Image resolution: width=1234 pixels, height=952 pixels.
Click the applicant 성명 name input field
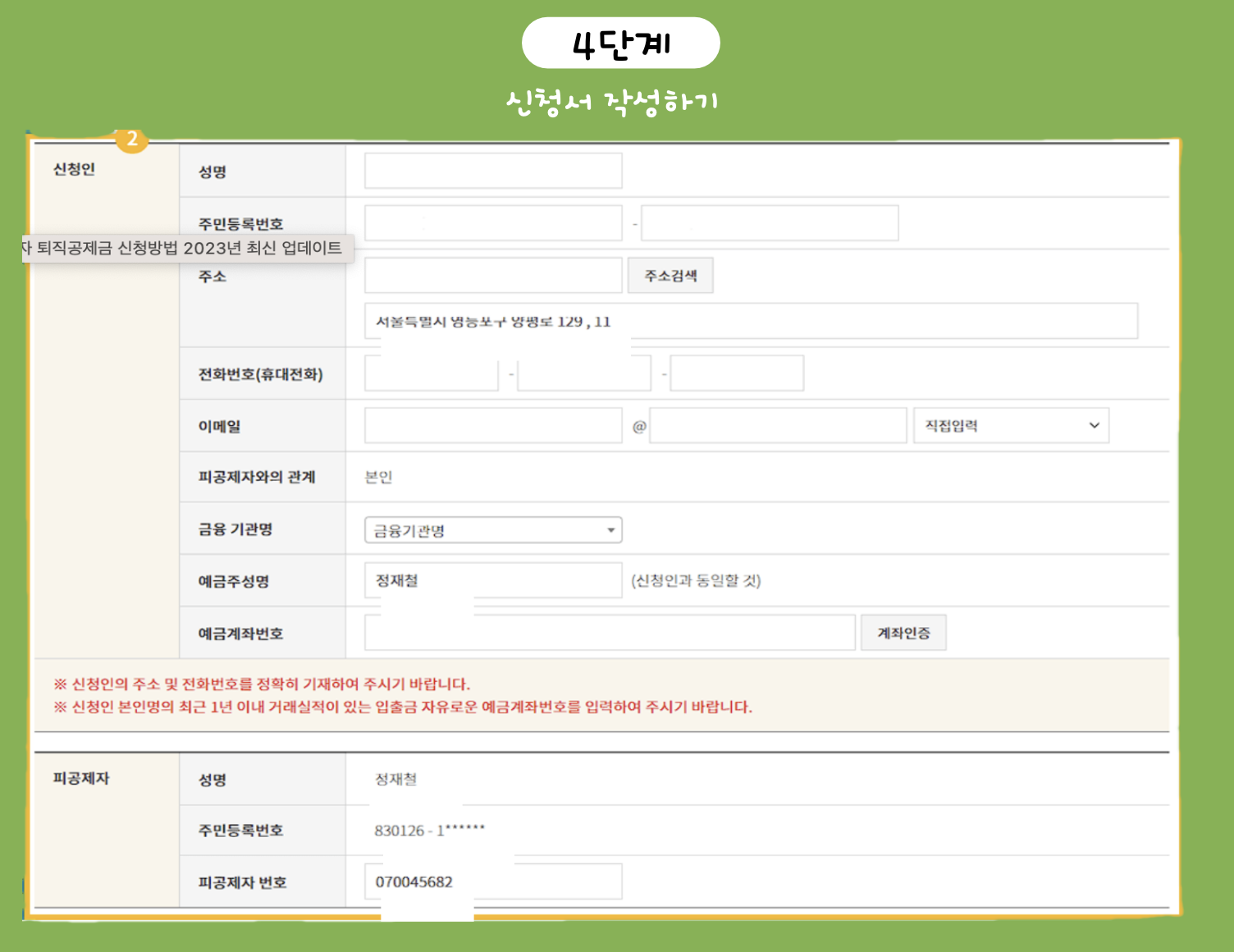(x=493, y=171)
